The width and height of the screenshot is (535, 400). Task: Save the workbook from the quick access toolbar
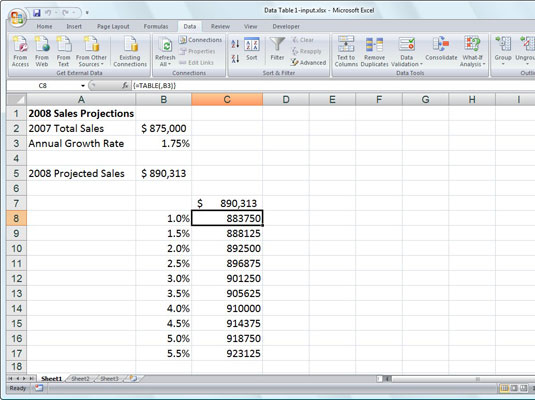click(37, 13)
